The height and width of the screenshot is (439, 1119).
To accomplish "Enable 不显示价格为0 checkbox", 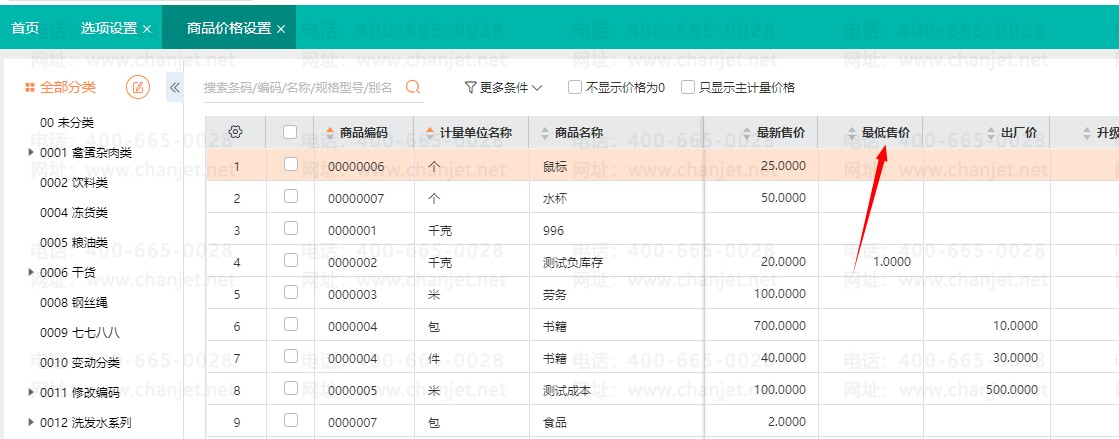I will coord(575,87).
